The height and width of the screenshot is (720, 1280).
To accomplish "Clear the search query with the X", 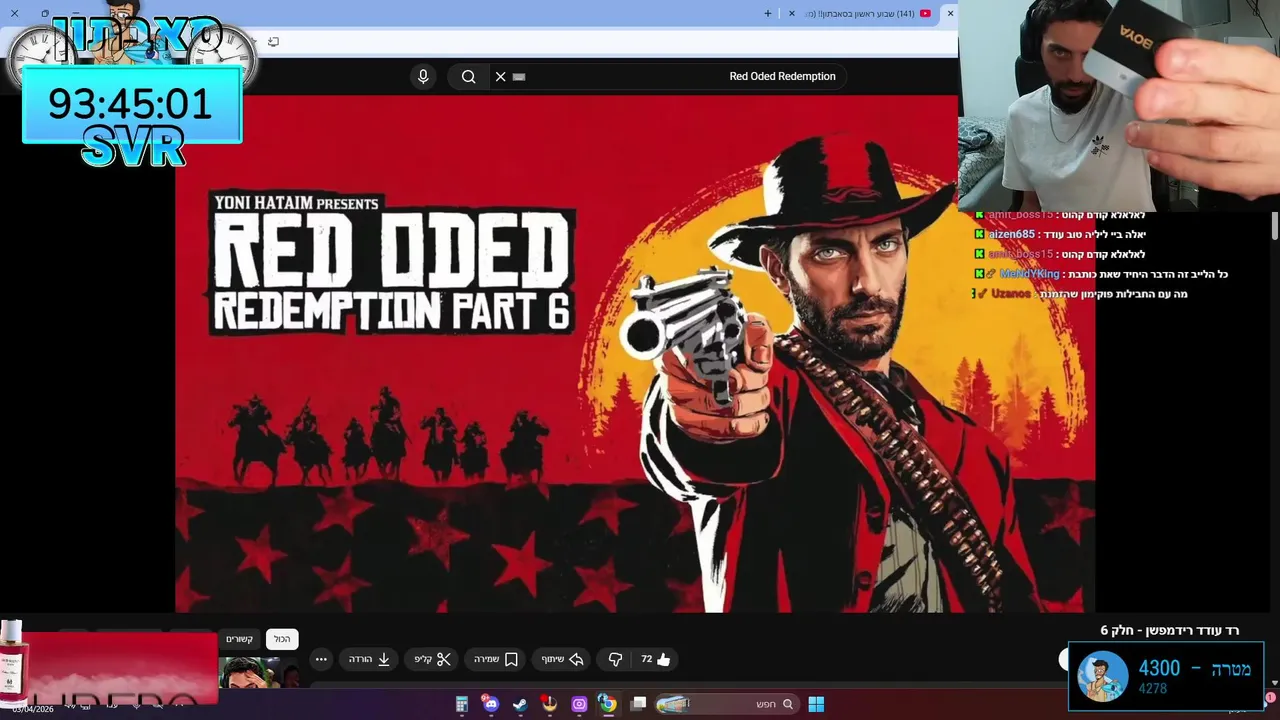I will [501, 76].
